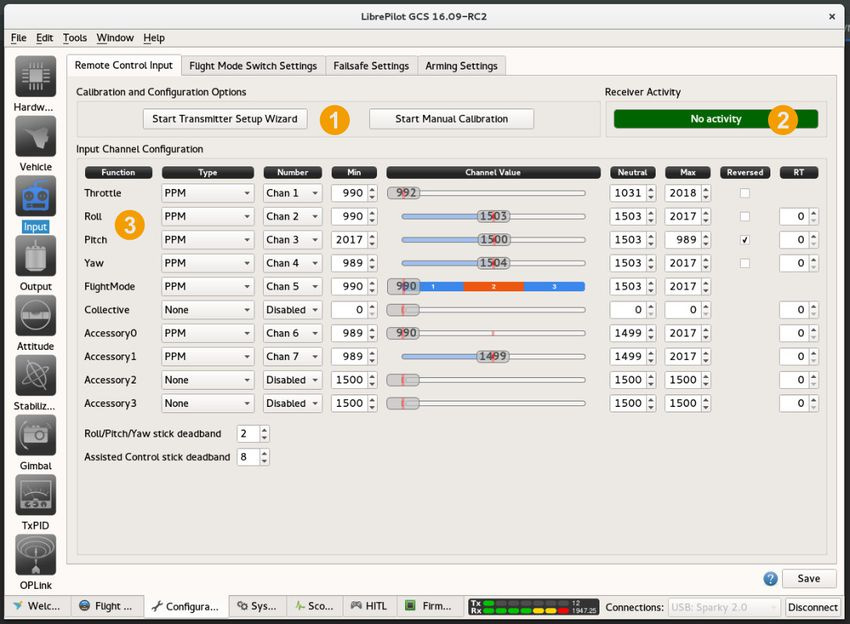Viewport: 850px width, 624px height.
Task: Select the Configuration workspace tab
Action: coord(186,606)
